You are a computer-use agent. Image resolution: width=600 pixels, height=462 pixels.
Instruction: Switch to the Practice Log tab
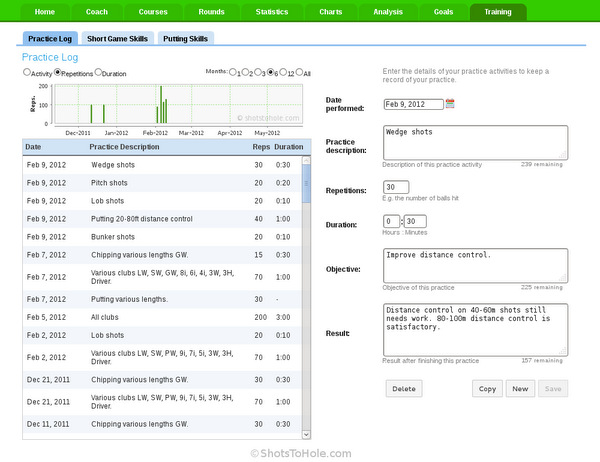tap(50, 38)
